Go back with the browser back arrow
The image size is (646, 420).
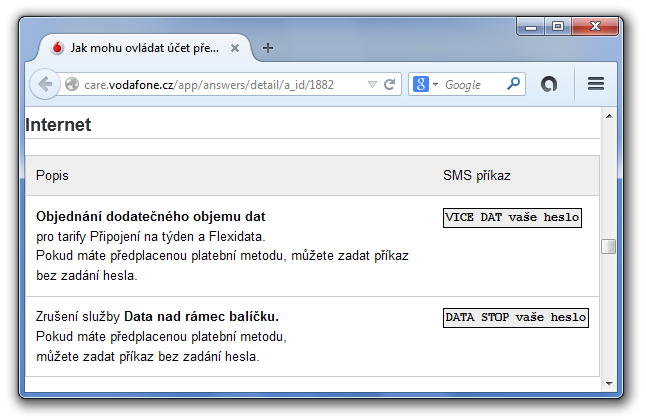click(x=44, y=84)
